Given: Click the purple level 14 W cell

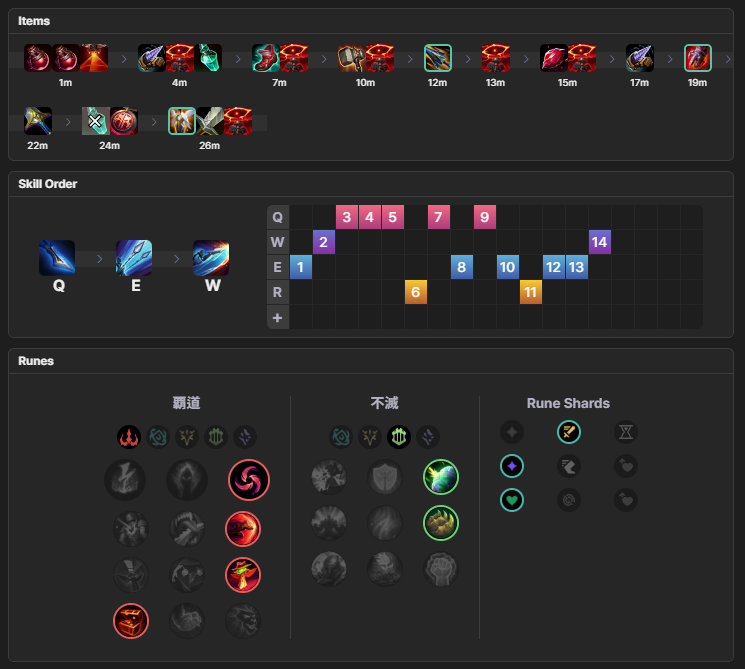Looking at the screenshot, I should pos(600,242).
